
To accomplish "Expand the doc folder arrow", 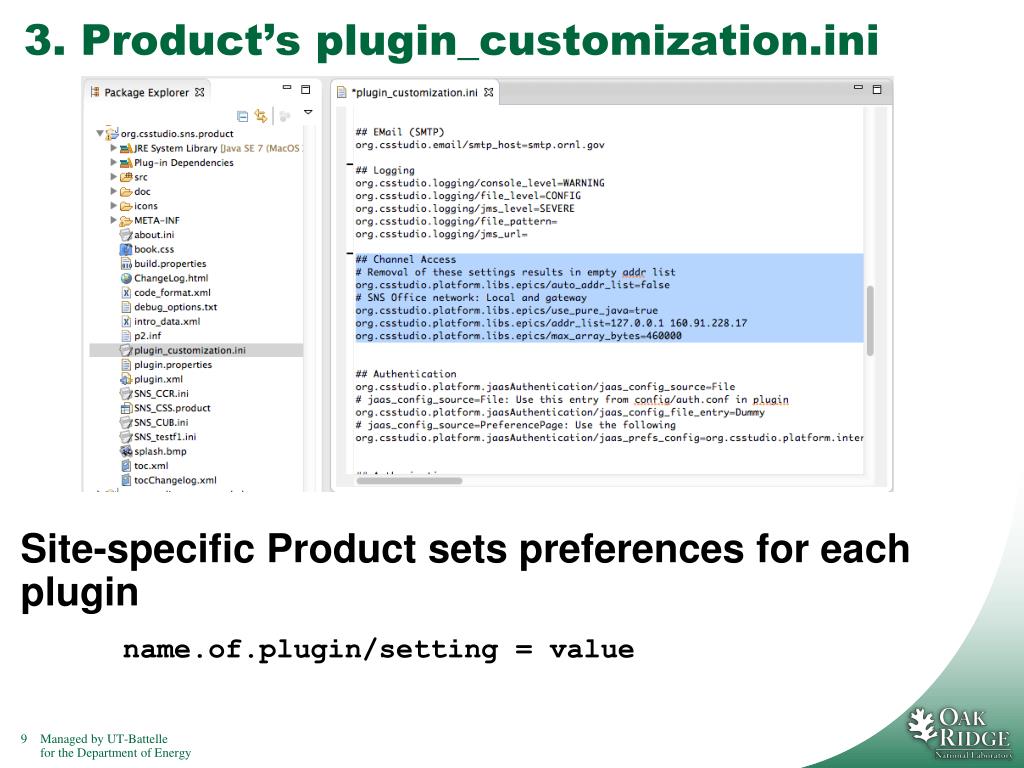I will 114,191.
